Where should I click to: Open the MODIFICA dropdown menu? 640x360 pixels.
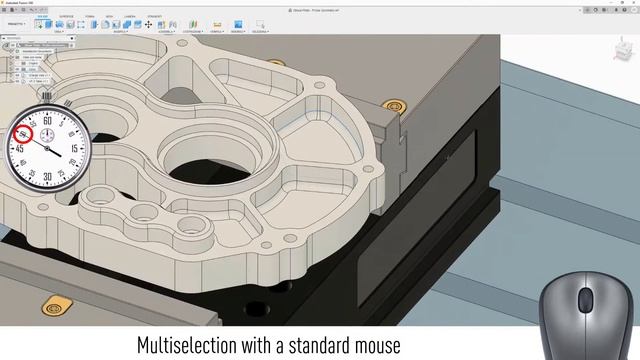[121, 31]
